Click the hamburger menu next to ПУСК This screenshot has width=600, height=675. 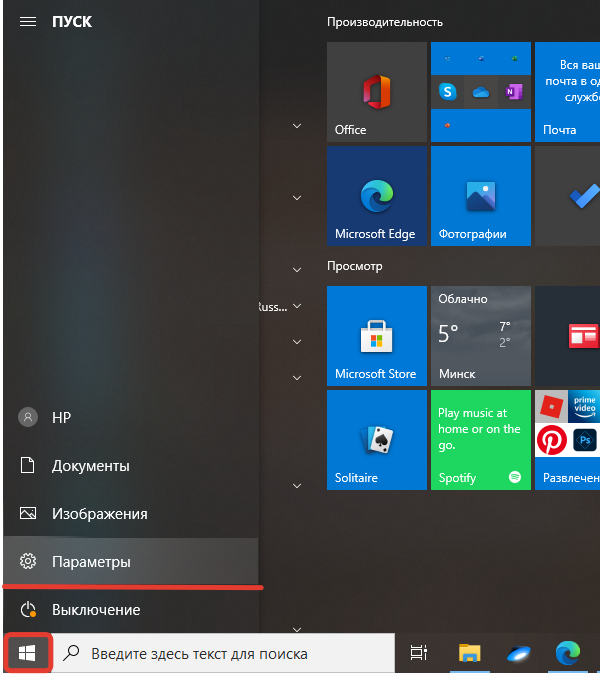28,22
